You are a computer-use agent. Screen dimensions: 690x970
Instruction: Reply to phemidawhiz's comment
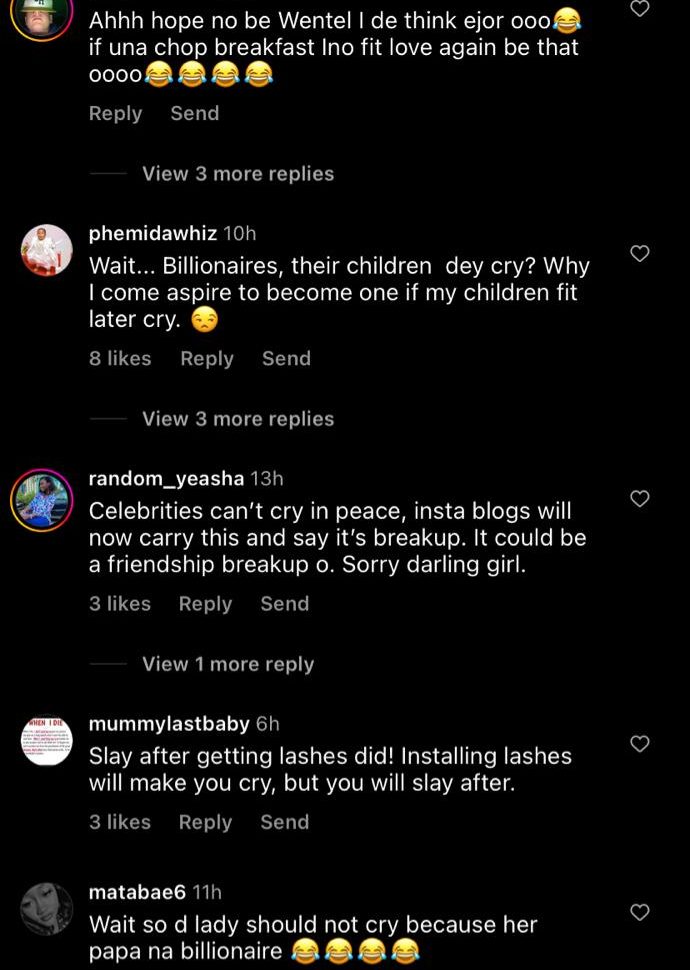tap(206, 358)
